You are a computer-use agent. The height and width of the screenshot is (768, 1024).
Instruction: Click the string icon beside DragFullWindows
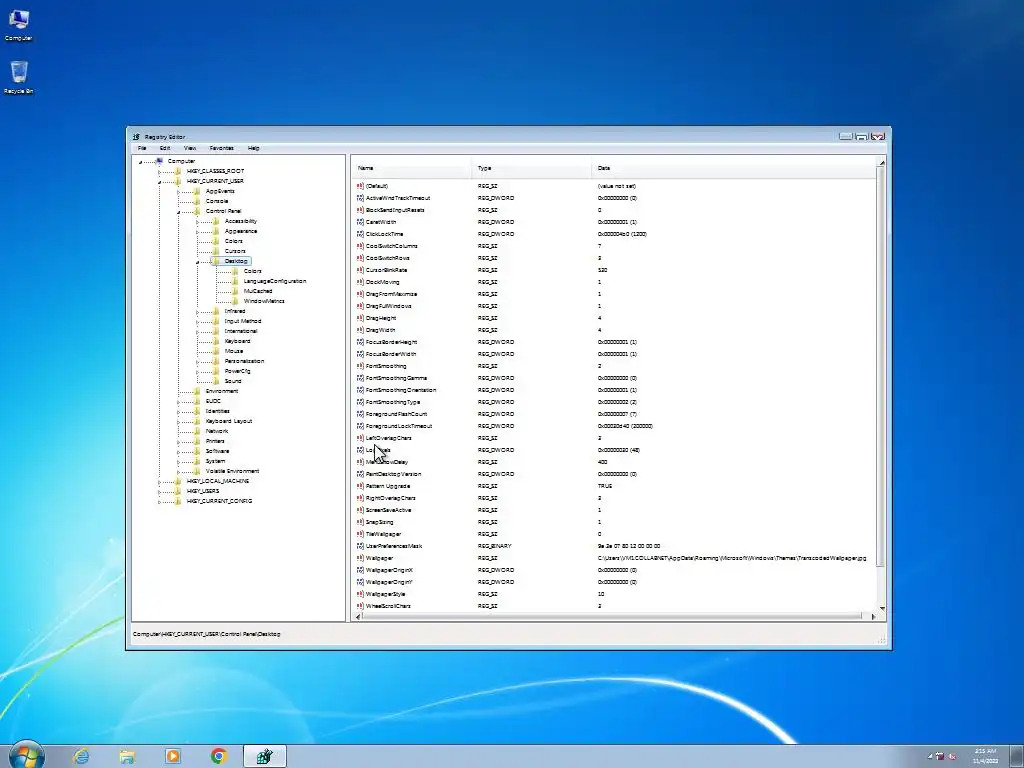tap(360, 306)
